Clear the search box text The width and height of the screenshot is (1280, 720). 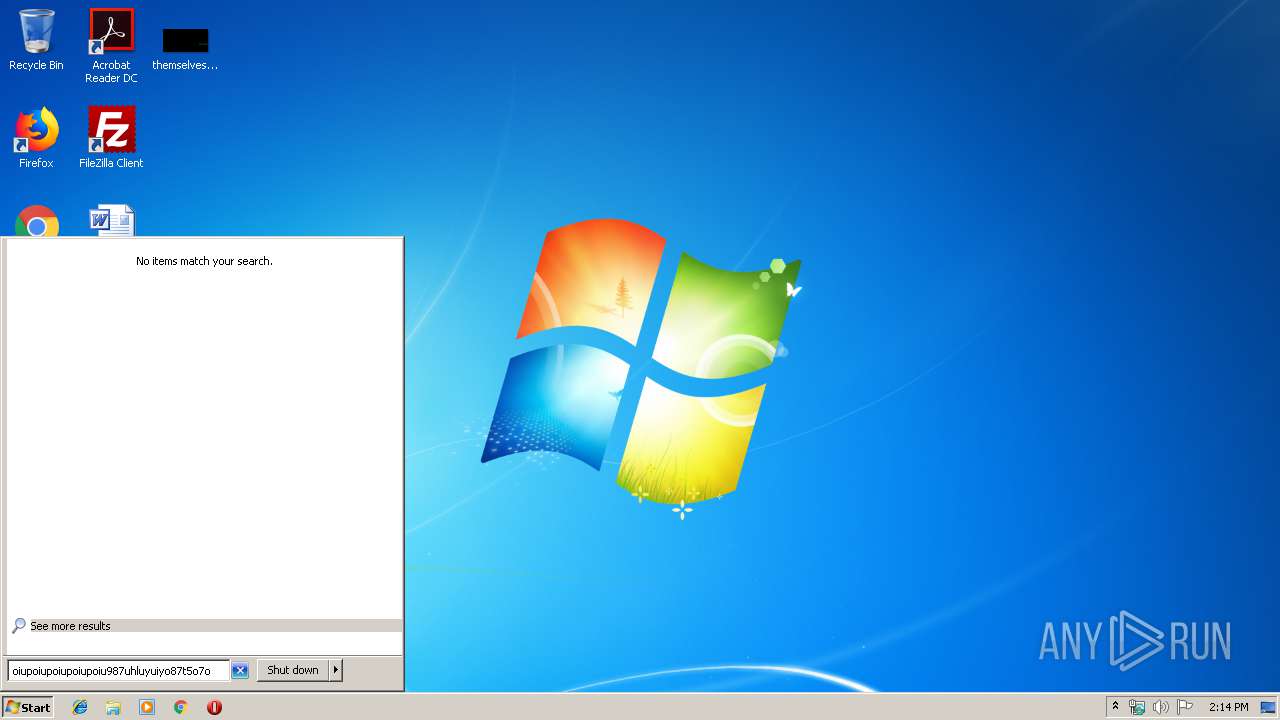point(240,670)
